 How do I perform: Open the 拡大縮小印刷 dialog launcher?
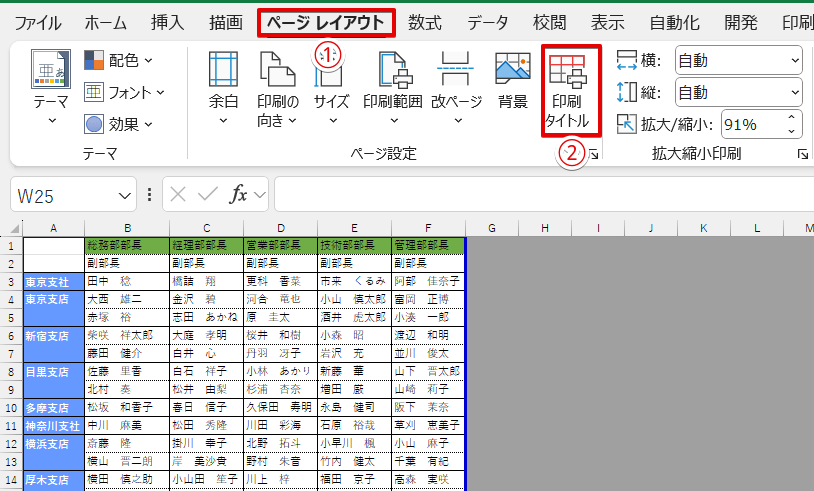803,154
